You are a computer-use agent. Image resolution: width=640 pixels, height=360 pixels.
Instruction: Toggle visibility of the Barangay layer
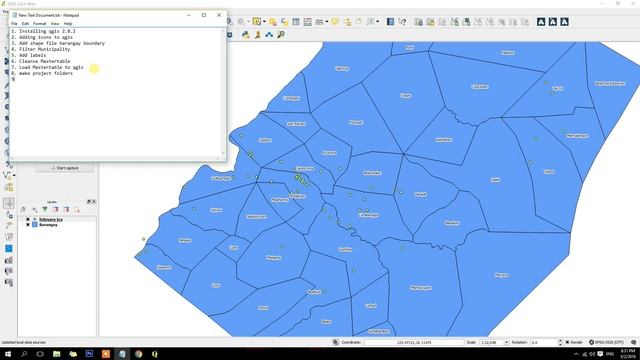tap(28, 225)
